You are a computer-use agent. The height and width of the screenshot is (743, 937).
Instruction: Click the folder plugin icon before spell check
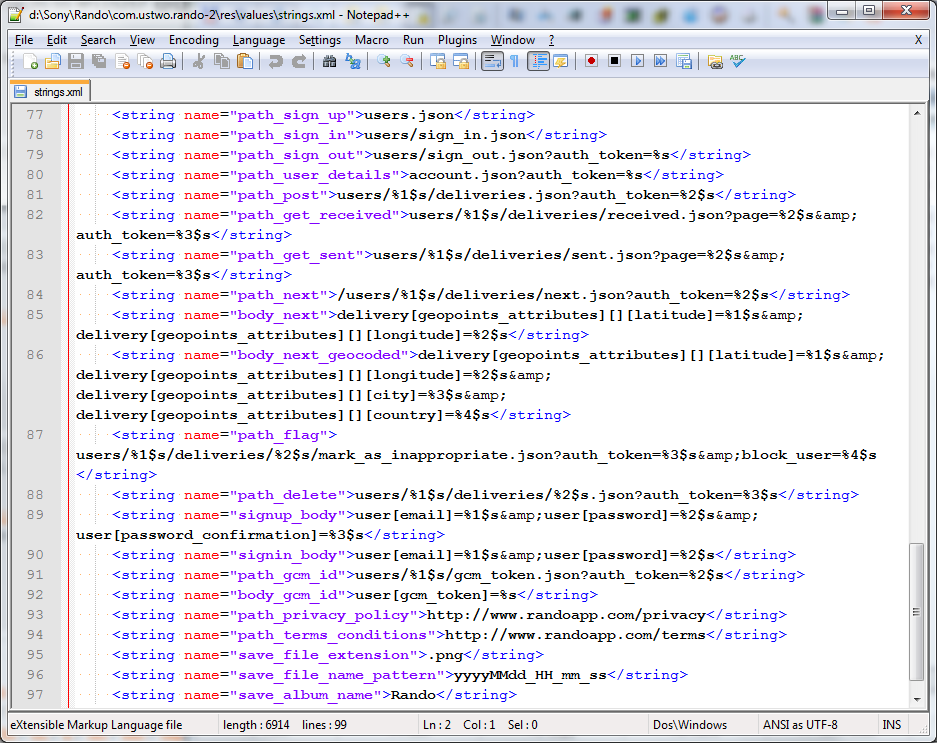(715, 61)
